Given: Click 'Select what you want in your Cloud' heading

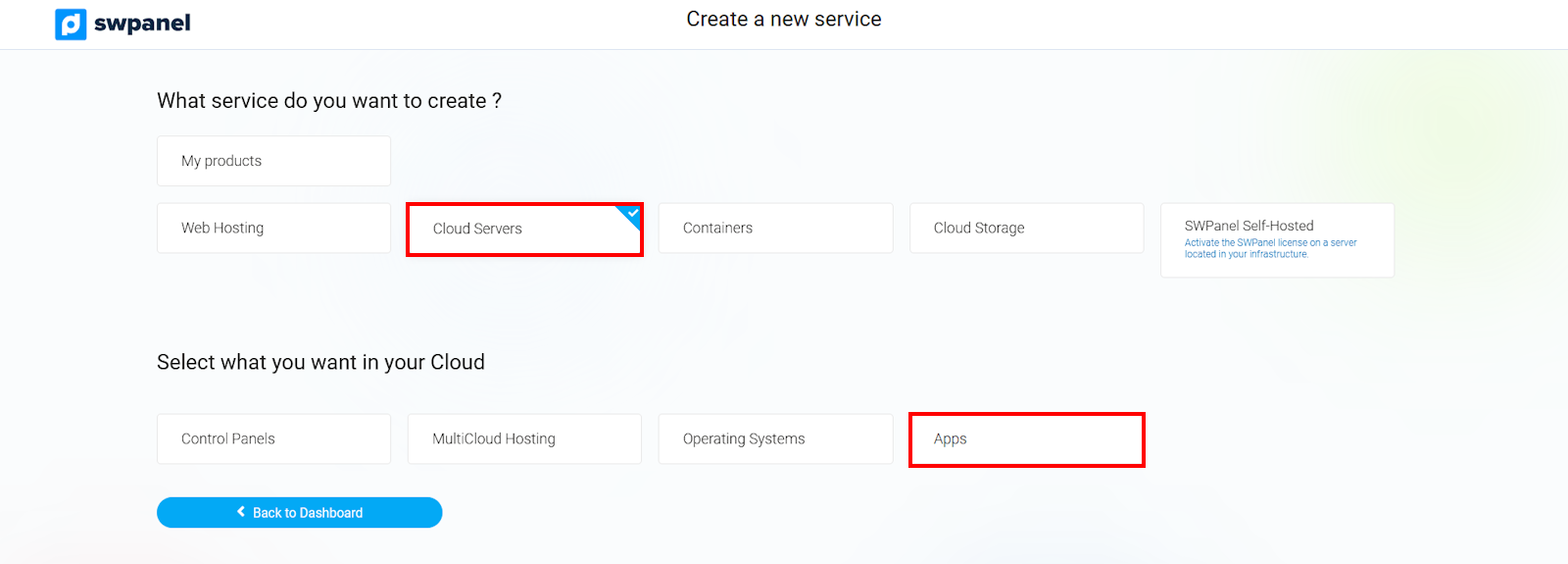Looking at the screenshot, I should tap(320, 362).
